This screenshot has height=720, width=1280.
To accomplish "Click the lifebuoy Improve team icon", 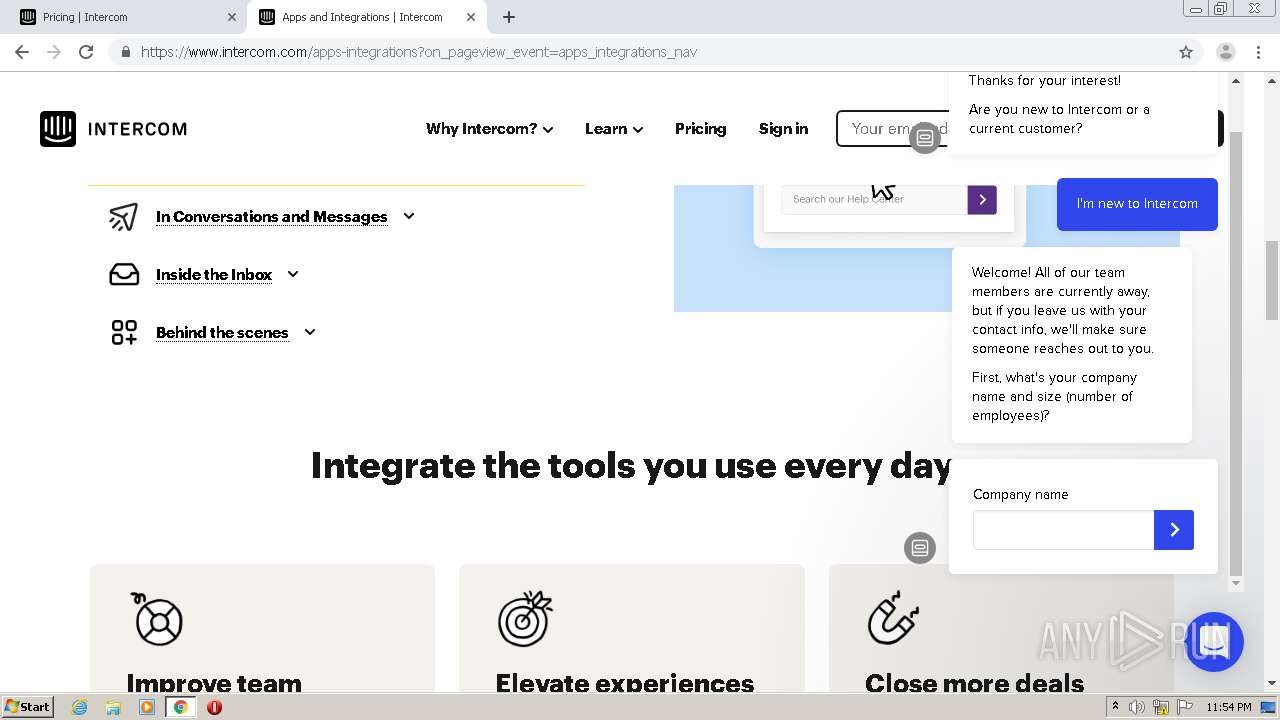I will point(157,618).
